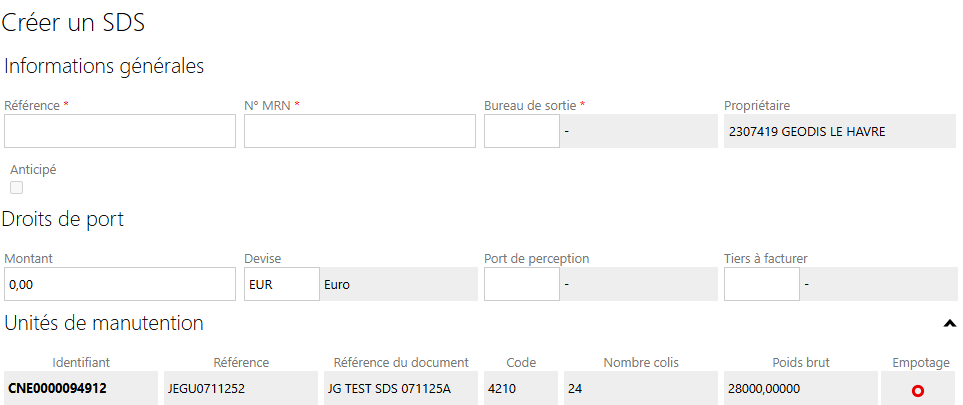Click the Devise EUR currency field

[x=281, y=284]
